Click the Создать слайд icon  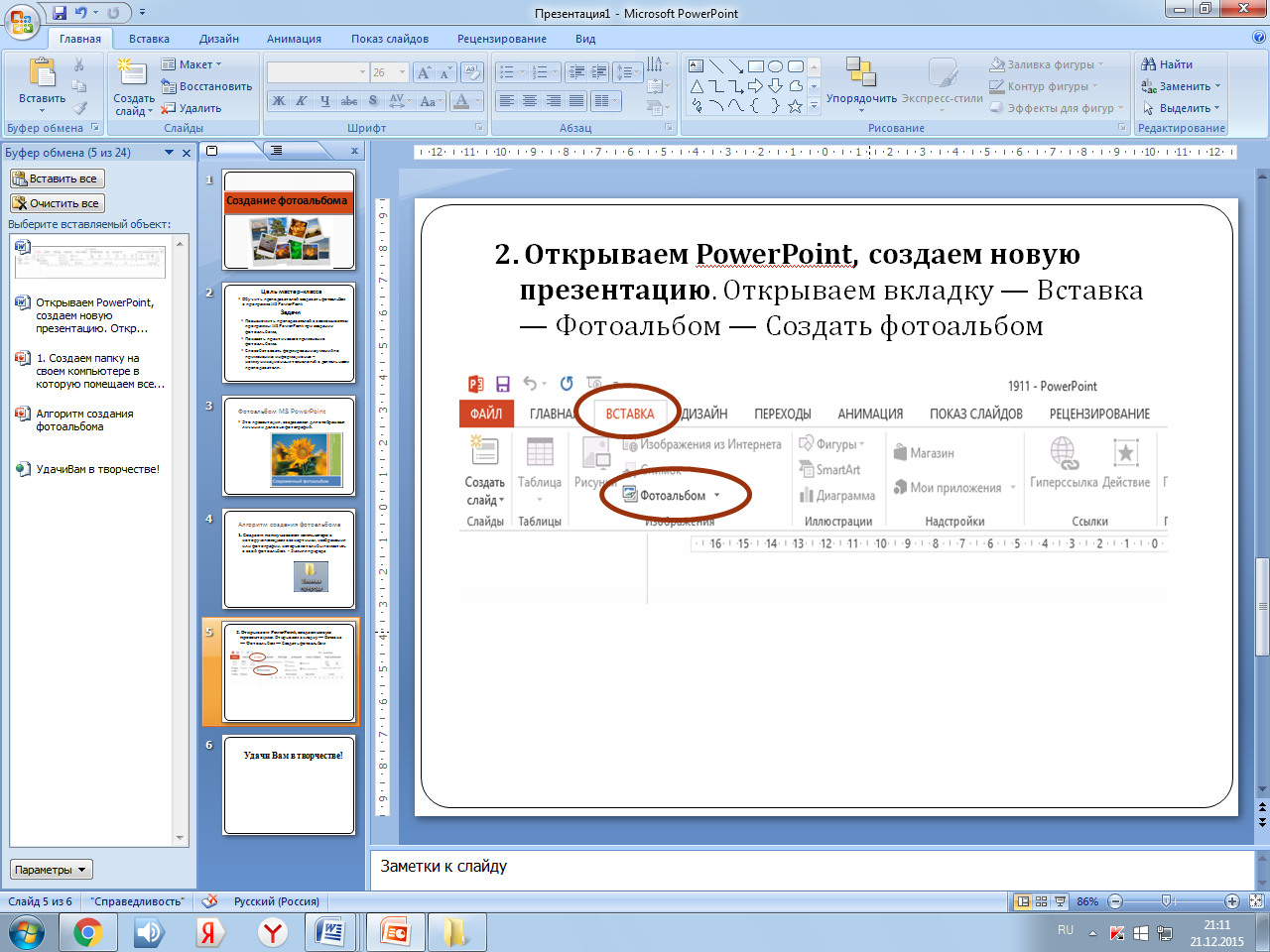click(x=133, y=72)
